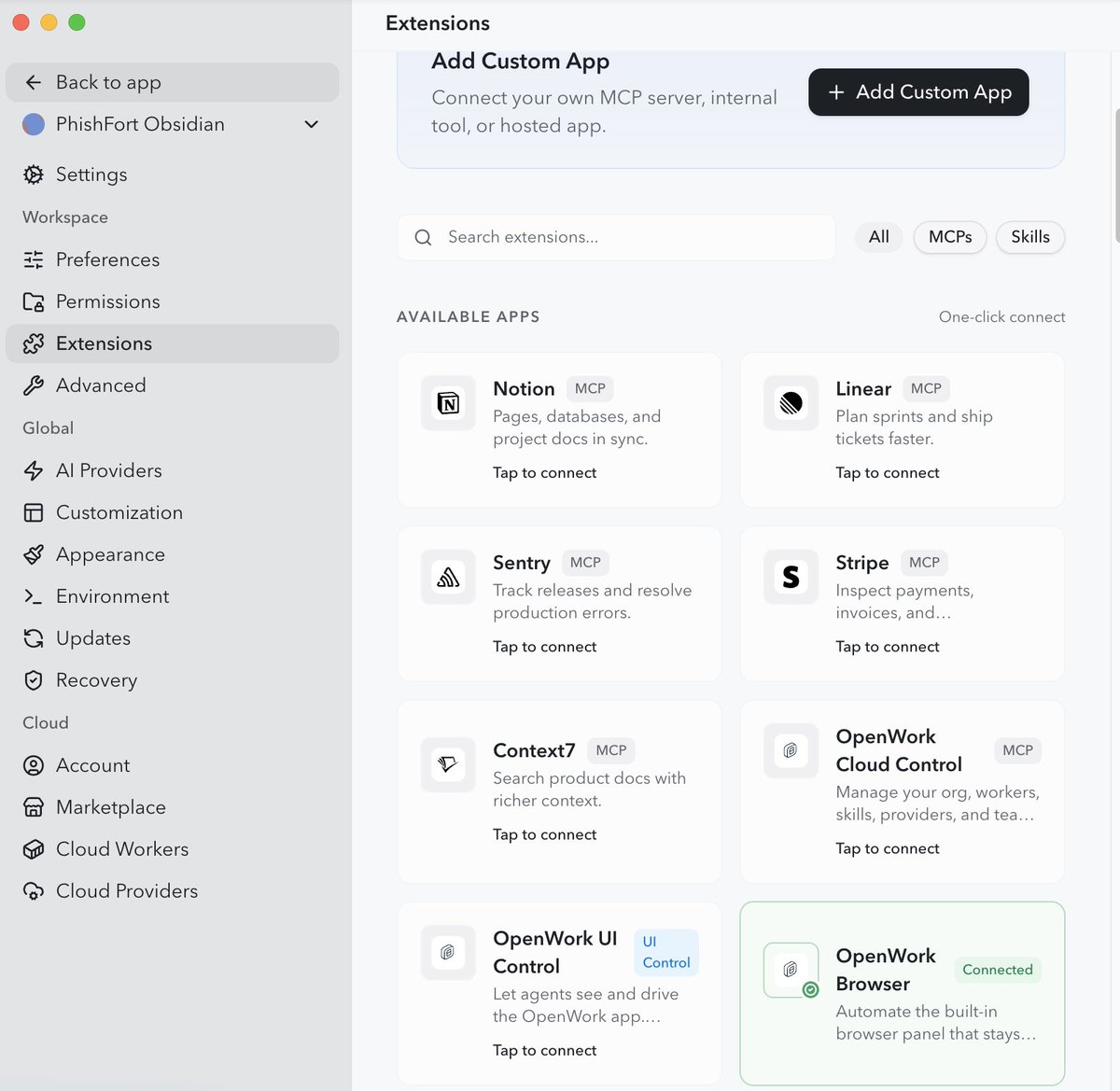Open AI Providers section

pyautogui.click(x=173, y=470)
